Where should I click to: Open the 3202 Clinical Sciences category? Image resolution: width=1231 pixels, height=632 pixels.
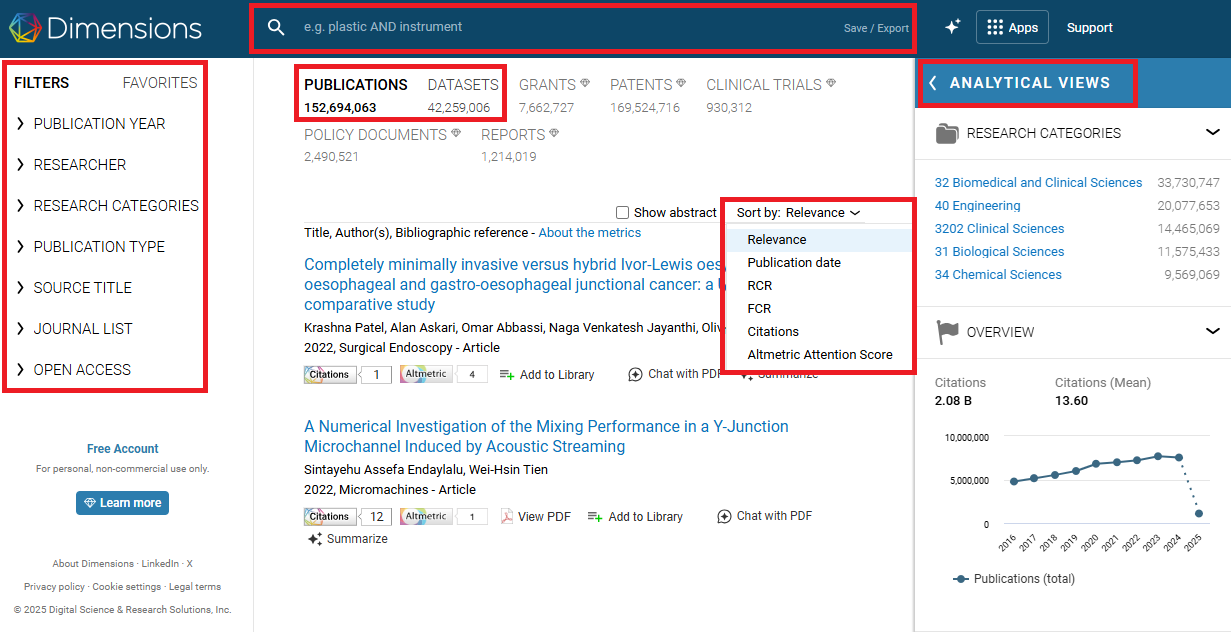point(999,228)
